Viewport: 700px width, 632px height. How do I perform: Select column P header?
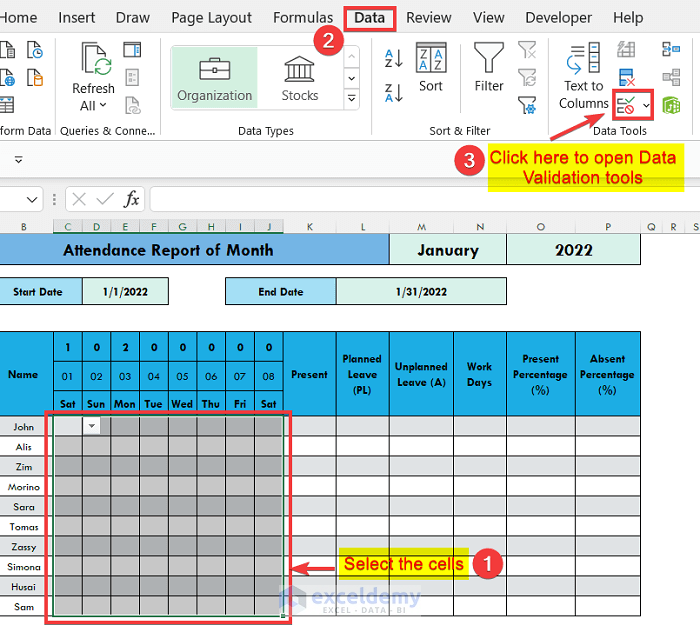click(x=608, y=227)
